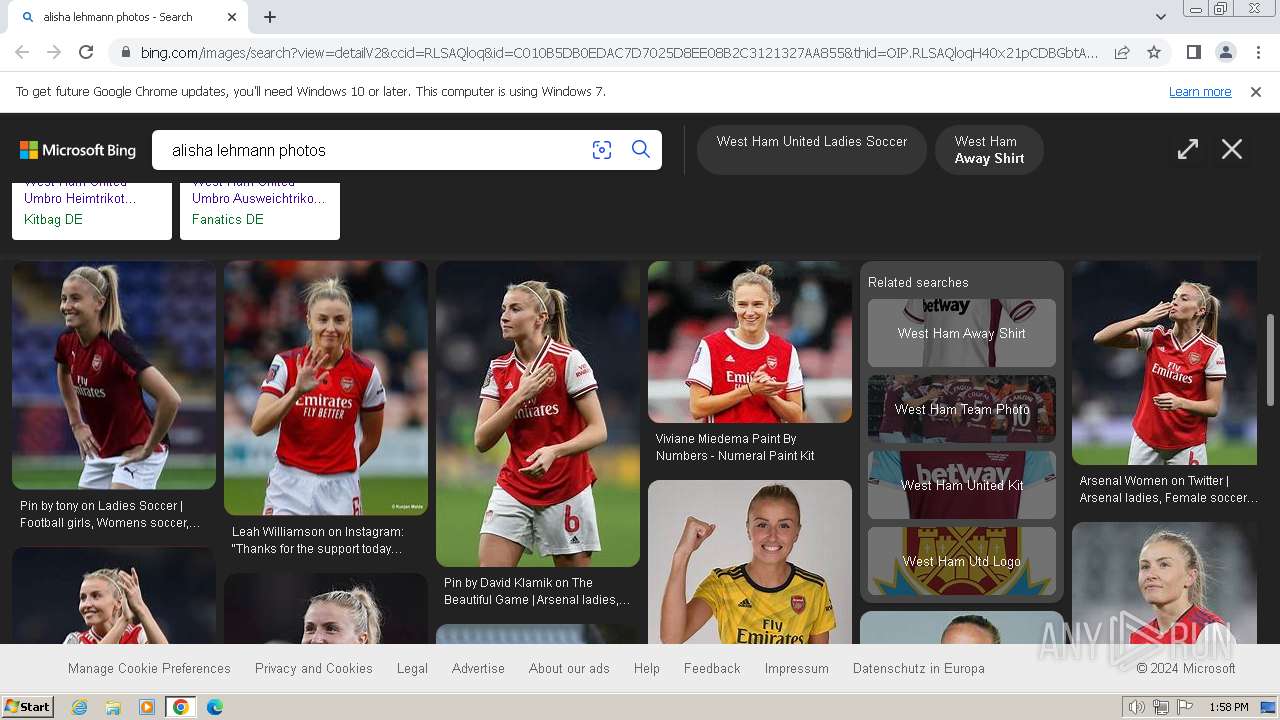Close the Bing image detail view
Screen dimensions: 1280x720
point(1232,150)
